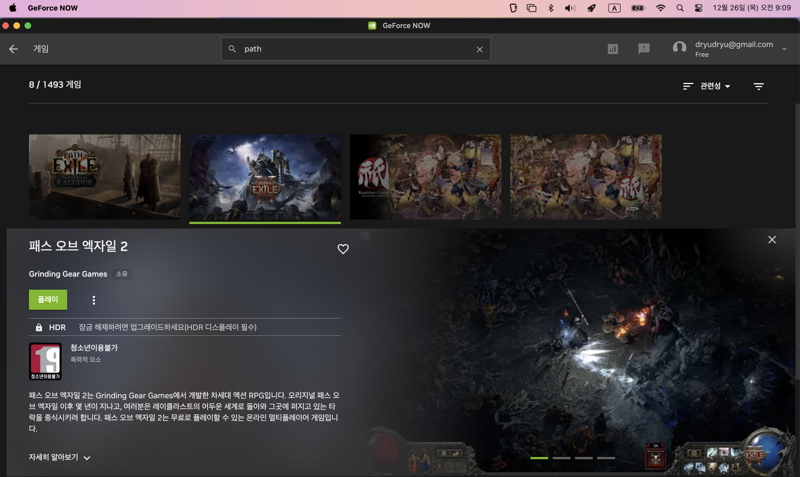Select the third game thumbnail with red kanji on its left
Viewport: 800px width, 477px height.
point(426,177)
